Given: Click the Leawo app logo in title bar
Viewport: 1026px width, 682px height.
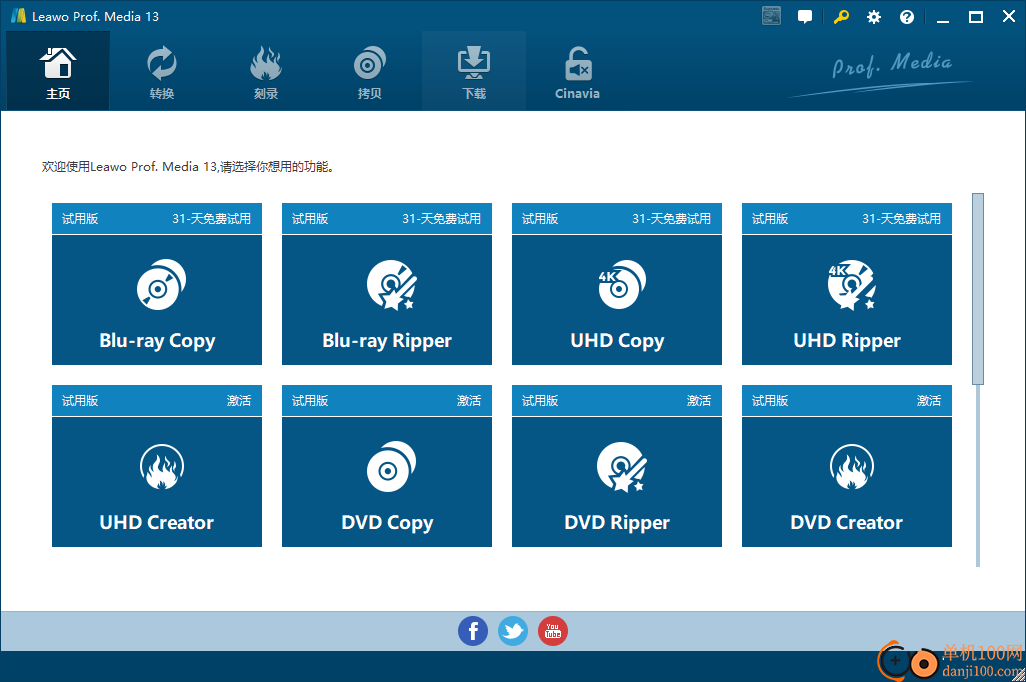Looking at the screenshot, I should pos(18,16).
